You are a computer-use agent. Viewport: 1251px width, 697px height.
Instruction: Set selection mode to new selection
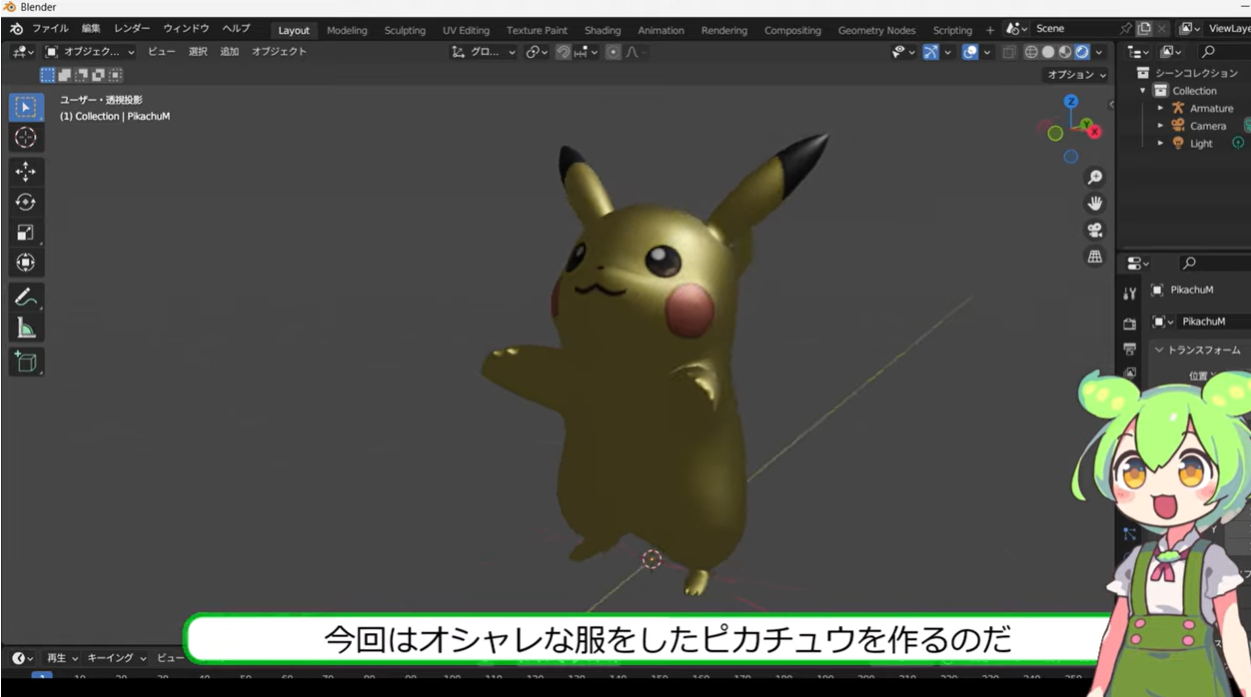pyautogui.click(x=47, y=75)
